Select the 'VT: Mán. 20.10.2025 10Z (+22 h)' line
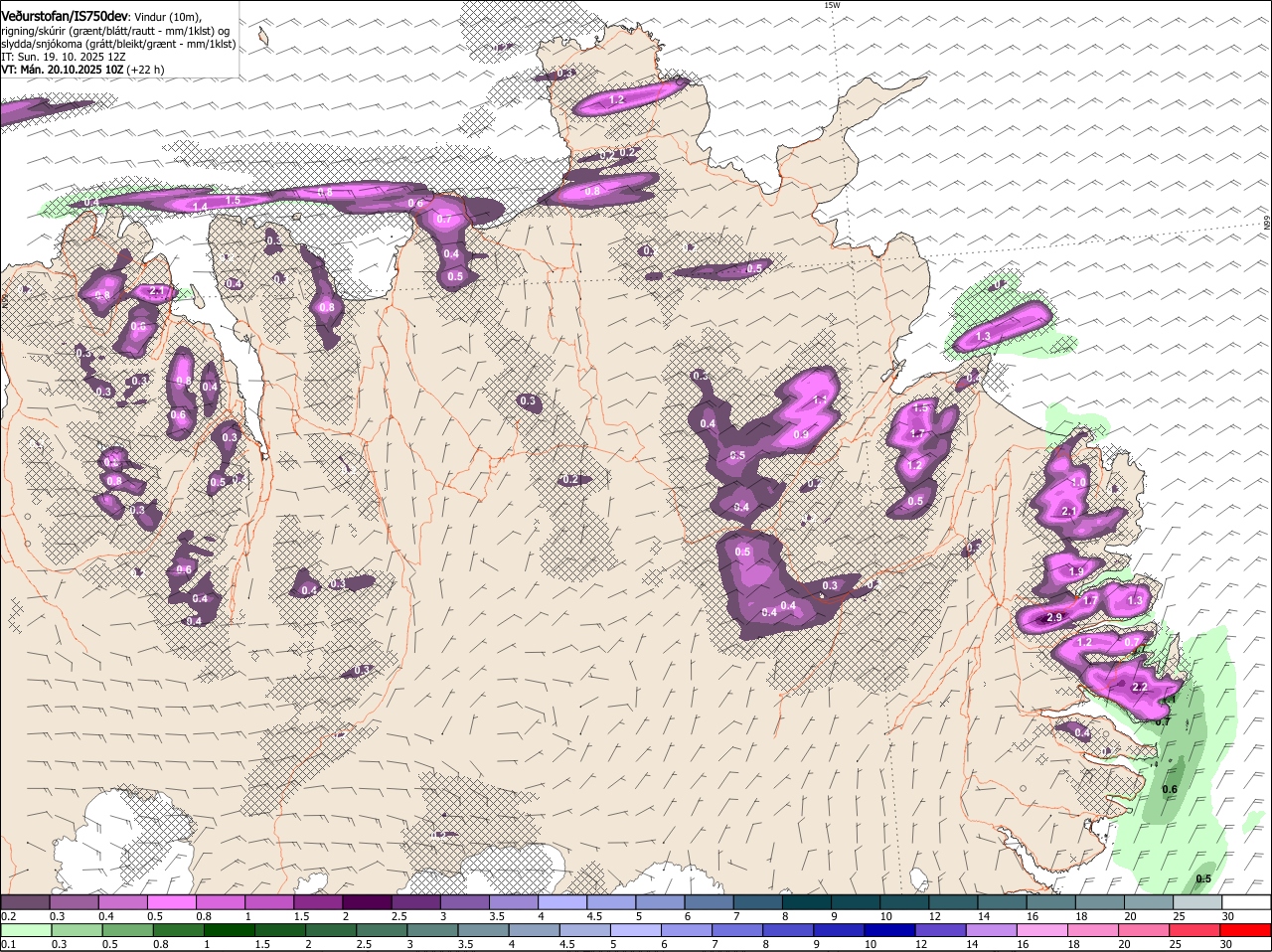Viewport: 1272px width, 952px height. tap(82, 71)
